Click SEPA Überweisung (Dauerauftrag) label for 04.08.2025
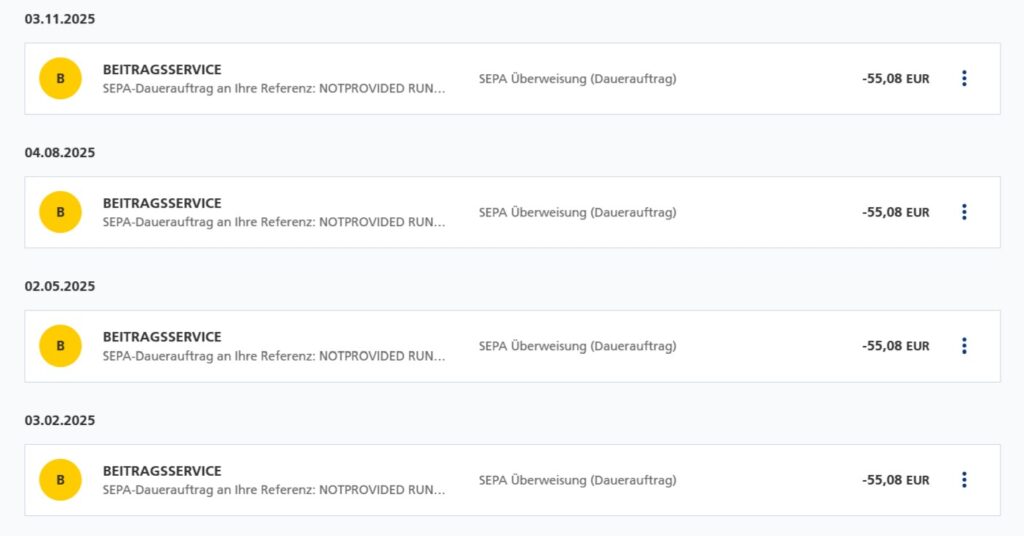Screen dimensions: 1024x536 coord(577,212)
